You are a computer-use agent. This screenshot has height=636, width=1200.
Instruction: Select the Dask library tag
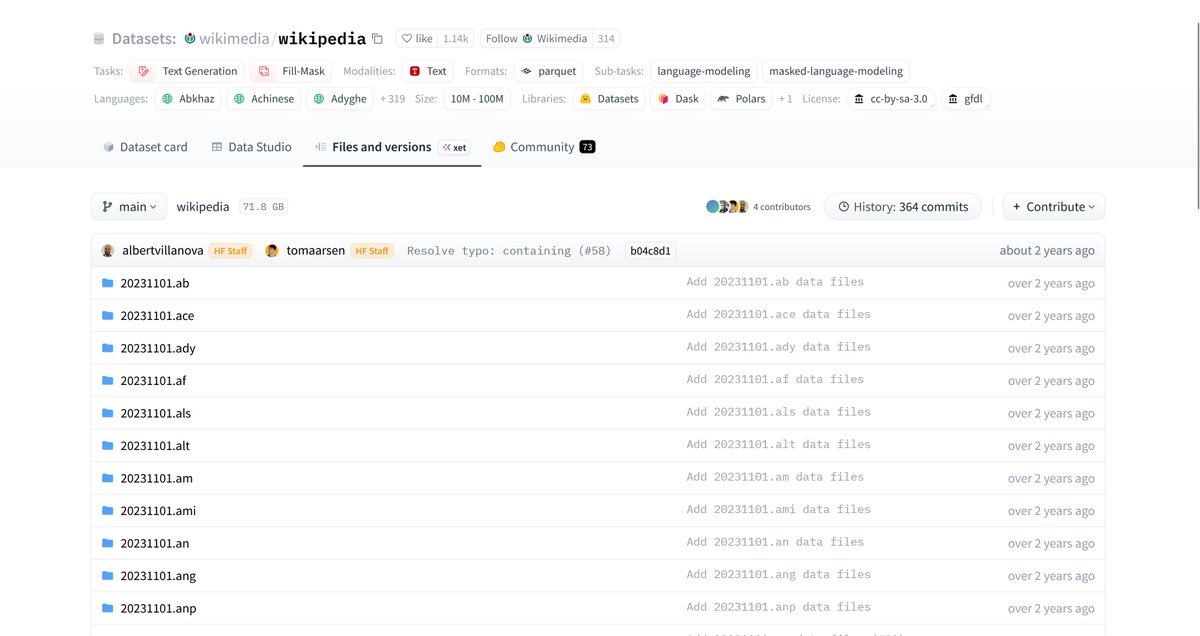pos(677,99)
